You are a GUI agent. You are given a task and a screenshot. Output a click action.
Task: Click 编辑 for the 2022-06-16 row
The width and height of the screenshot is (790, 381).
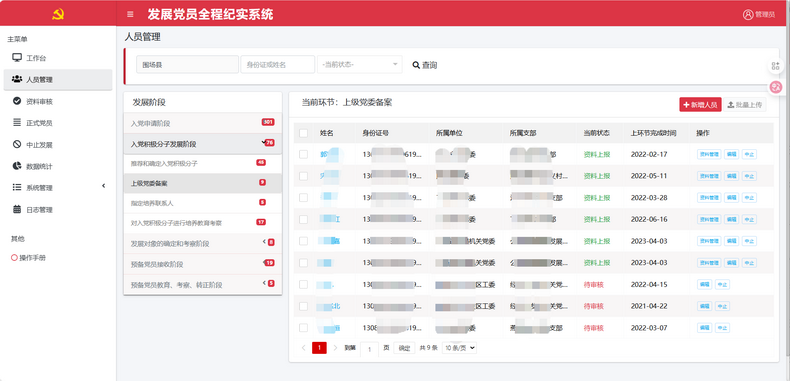732,219
